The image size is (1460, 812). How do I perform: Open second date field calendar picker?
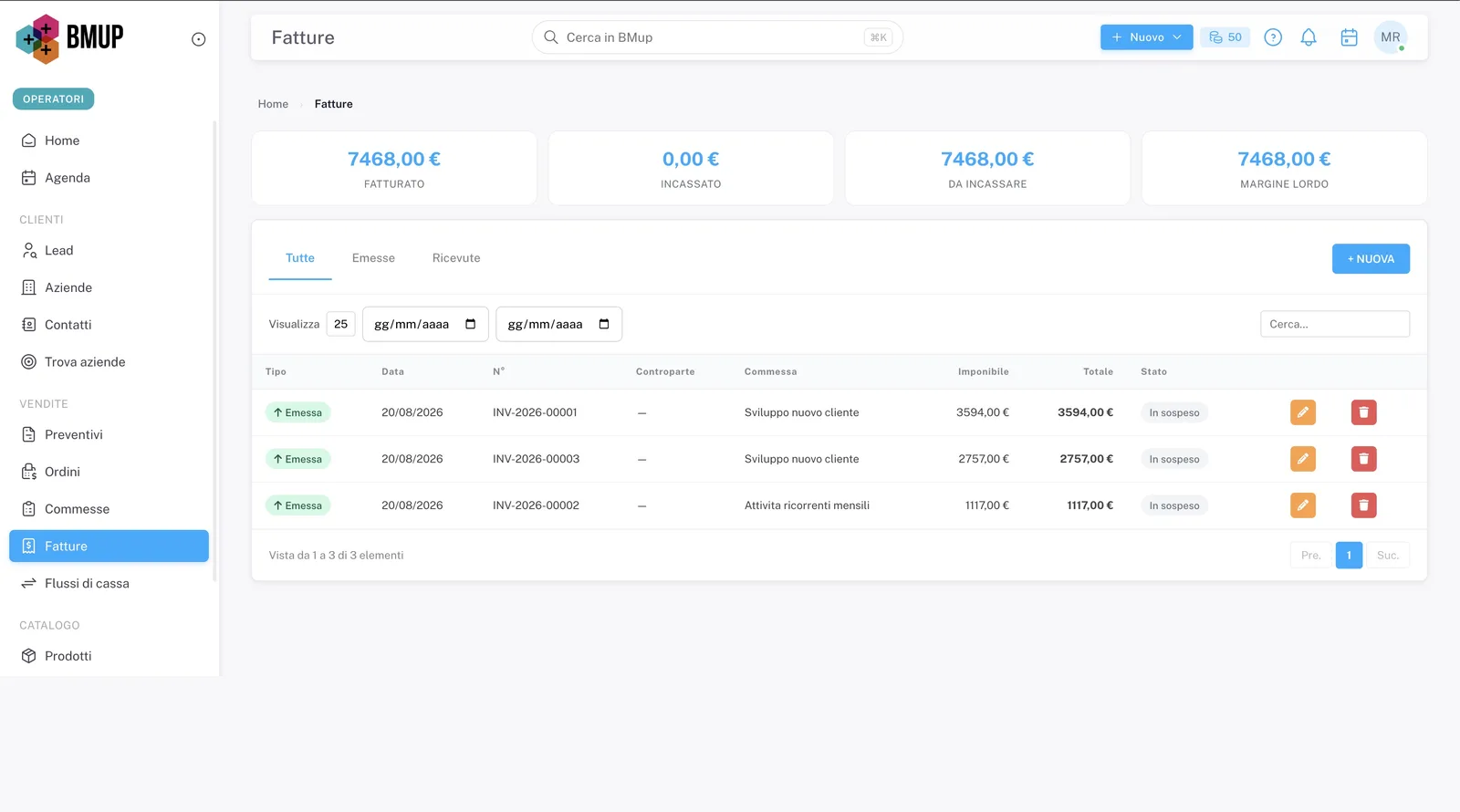(604, 324)
